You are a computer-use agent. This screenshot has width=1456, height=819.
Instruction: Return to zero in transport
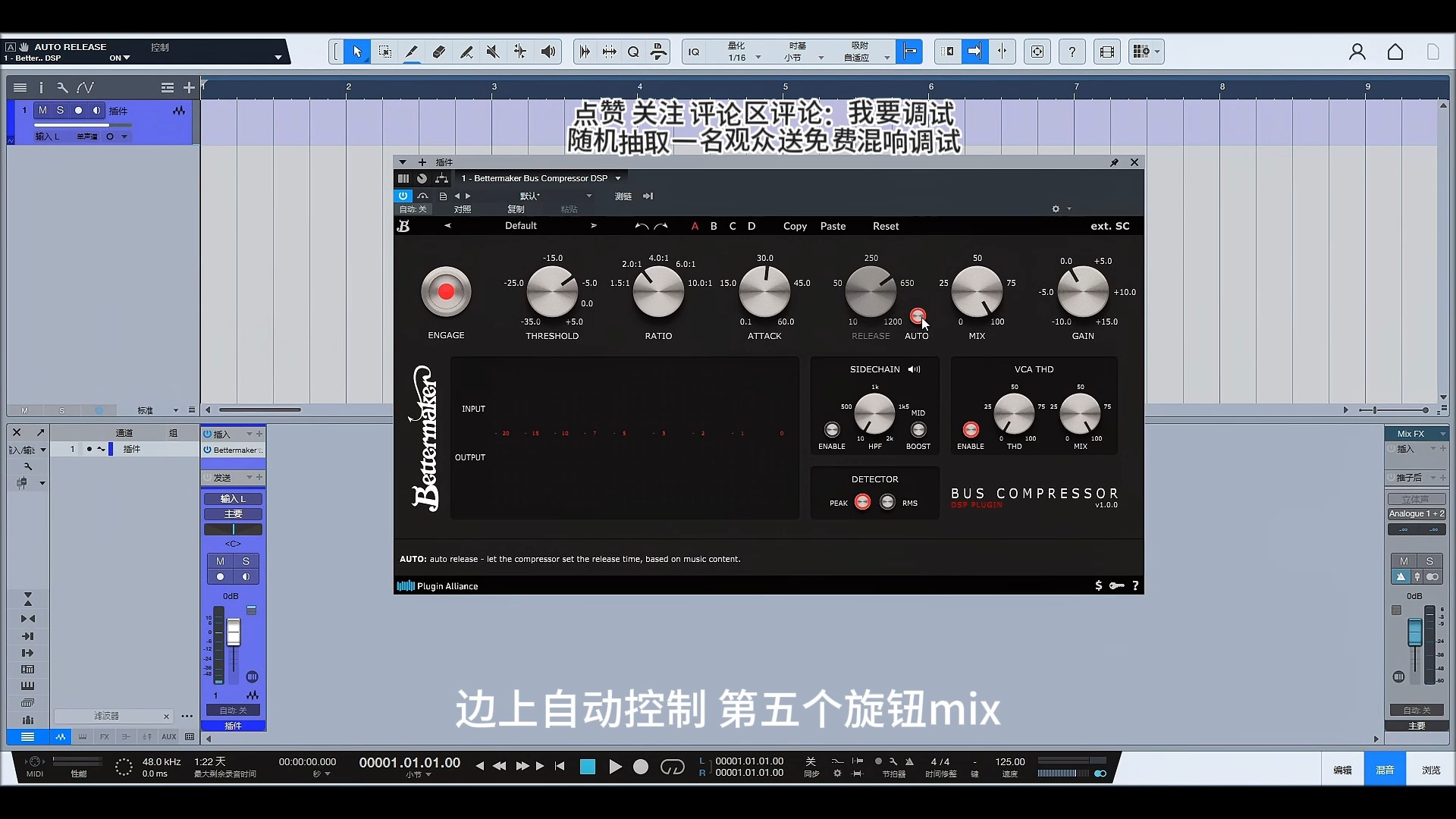pyautogui.click(x=560, y=766)
